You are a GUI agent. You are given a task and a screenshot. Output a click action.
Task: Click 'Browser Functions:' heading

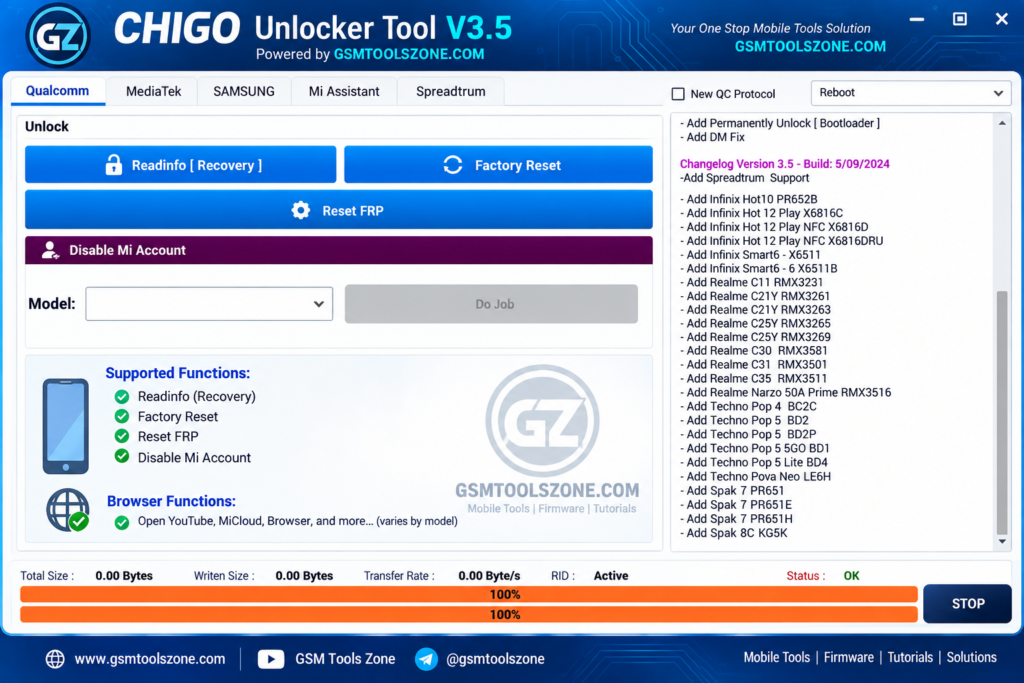[171, 501]
